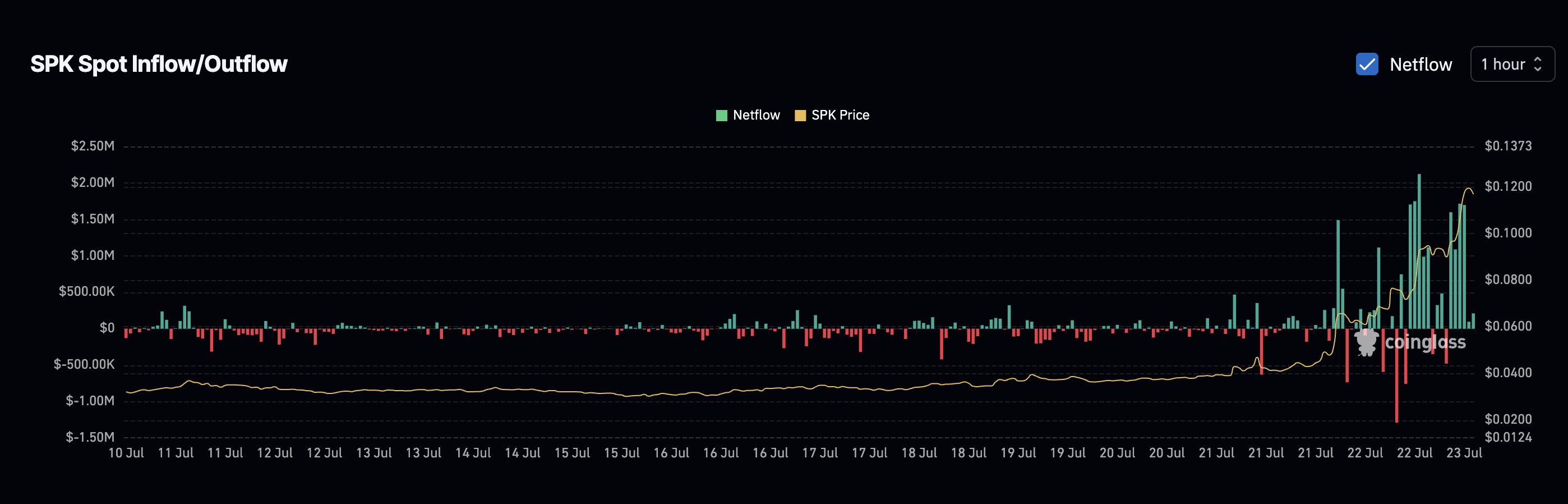Click the $0.1200 price axis label
The width and height of the screenshot is (1568, 504).
(1509, 186)
